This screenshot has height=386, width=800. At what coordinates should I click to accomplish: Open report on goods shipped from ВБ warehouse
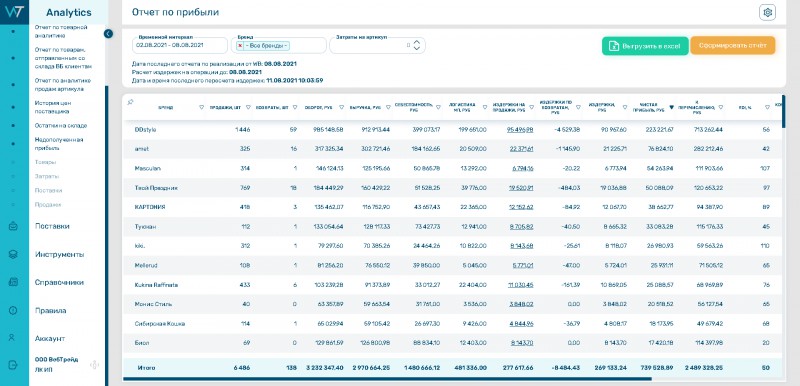click(63, 58)
